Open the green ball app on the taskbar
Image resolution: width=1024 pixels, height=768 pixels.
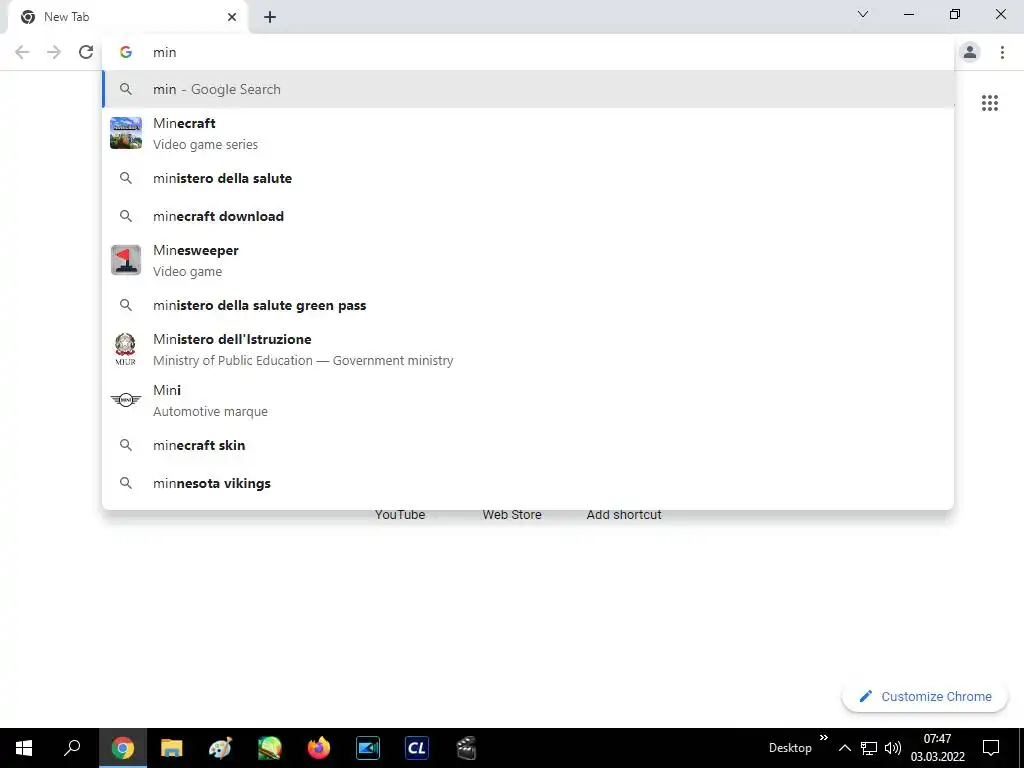pyautogui.click(x=269, y=748)
